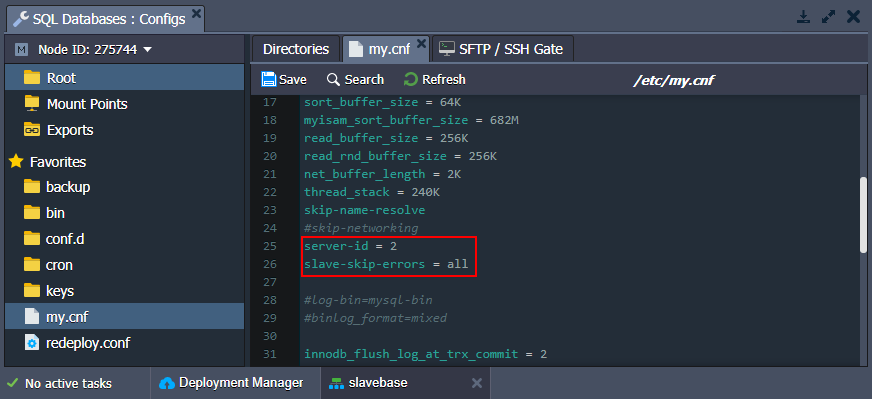Screen dimensions: 872x399
Task: Click the myisam_sort_buffer_size = 682M line
Action: [x=411, y=120]
